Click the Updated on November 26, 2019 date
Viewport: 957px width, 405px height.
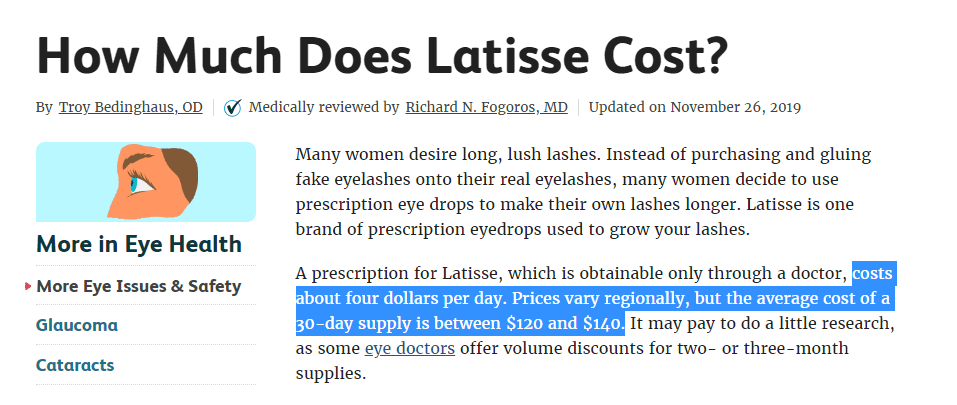[695, 108]
